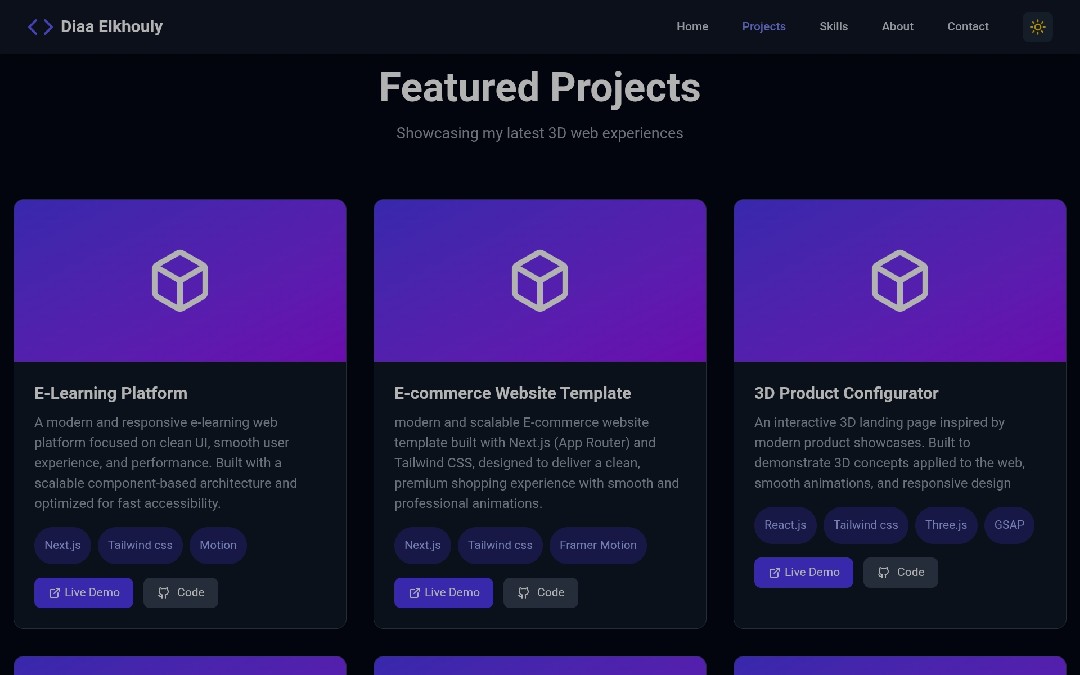1080x675 pixels.
Task: Open Live Demo for 3D Product Configurator
Action: click(803, 573)
